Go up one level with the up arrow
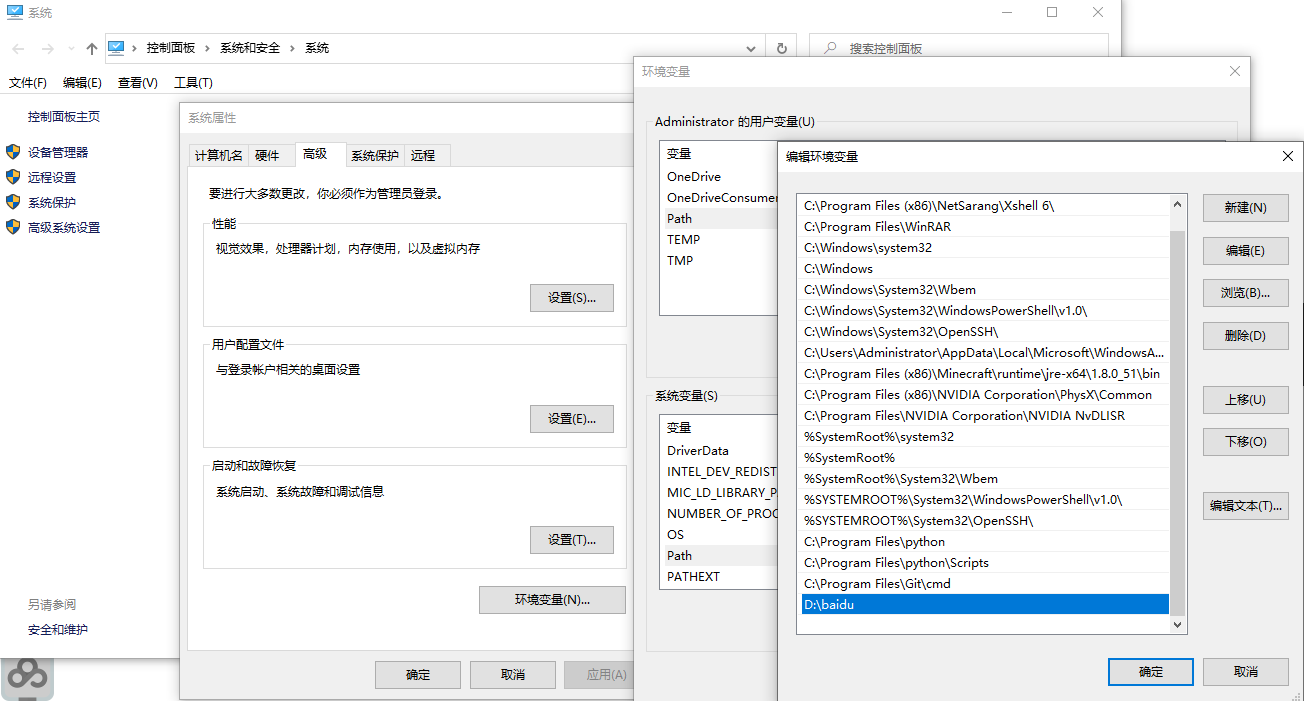The image size is (1304, 701). click(x=92, y=48)
